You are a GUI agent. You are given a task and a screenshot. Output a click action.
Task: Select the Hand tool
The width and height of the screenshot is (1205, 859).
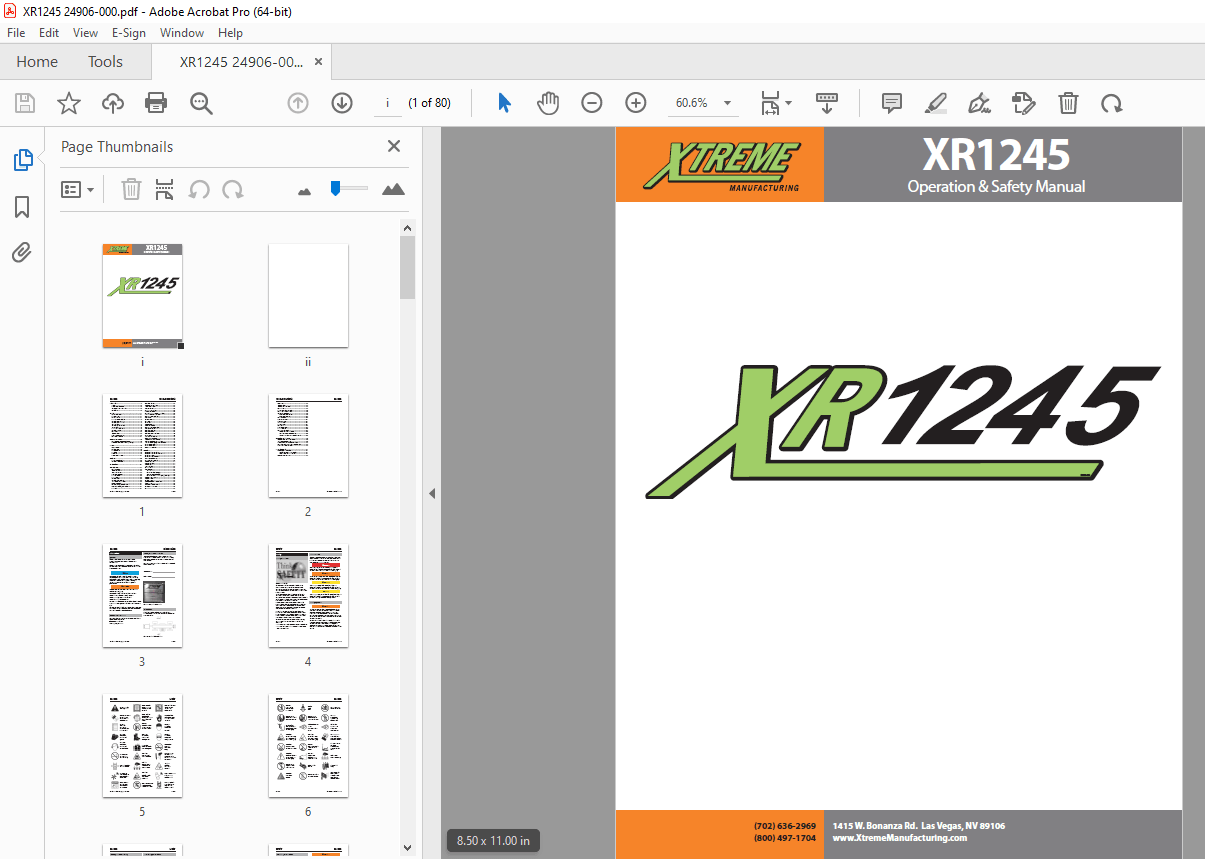[x=548, y=103]
